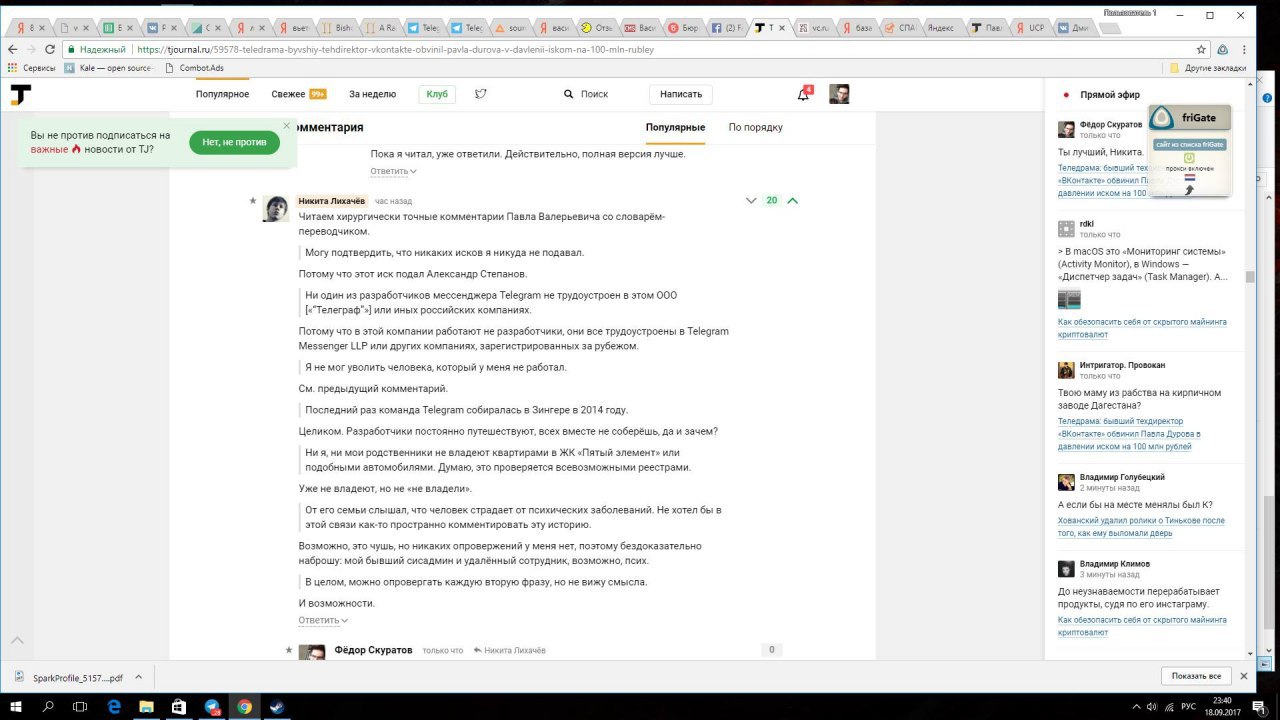The width and height of the screenshot is (1280, 720).
Task: Open Microsoft Store from the taskbar
Action: click(x=179, y=706)
